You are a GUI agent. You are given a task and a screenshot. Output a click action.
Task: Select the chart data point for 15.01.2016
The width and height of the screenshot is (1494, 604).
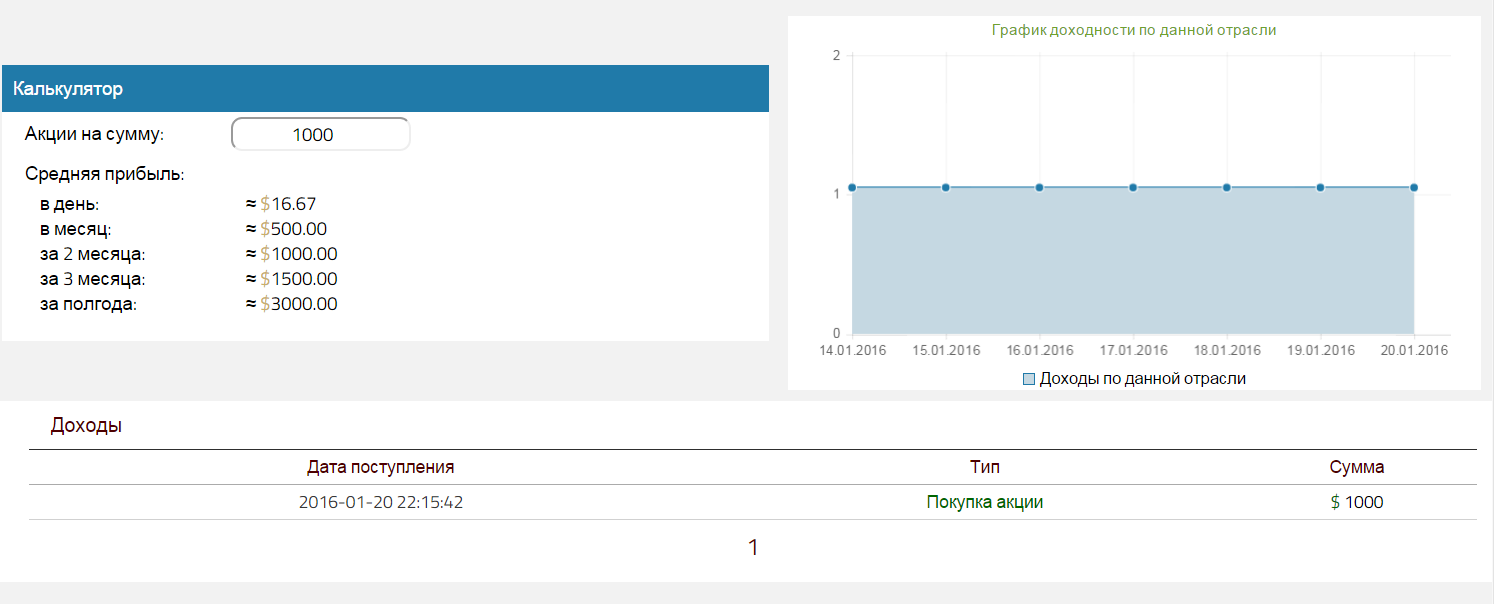pyautogui.click(x=945, y=187)
